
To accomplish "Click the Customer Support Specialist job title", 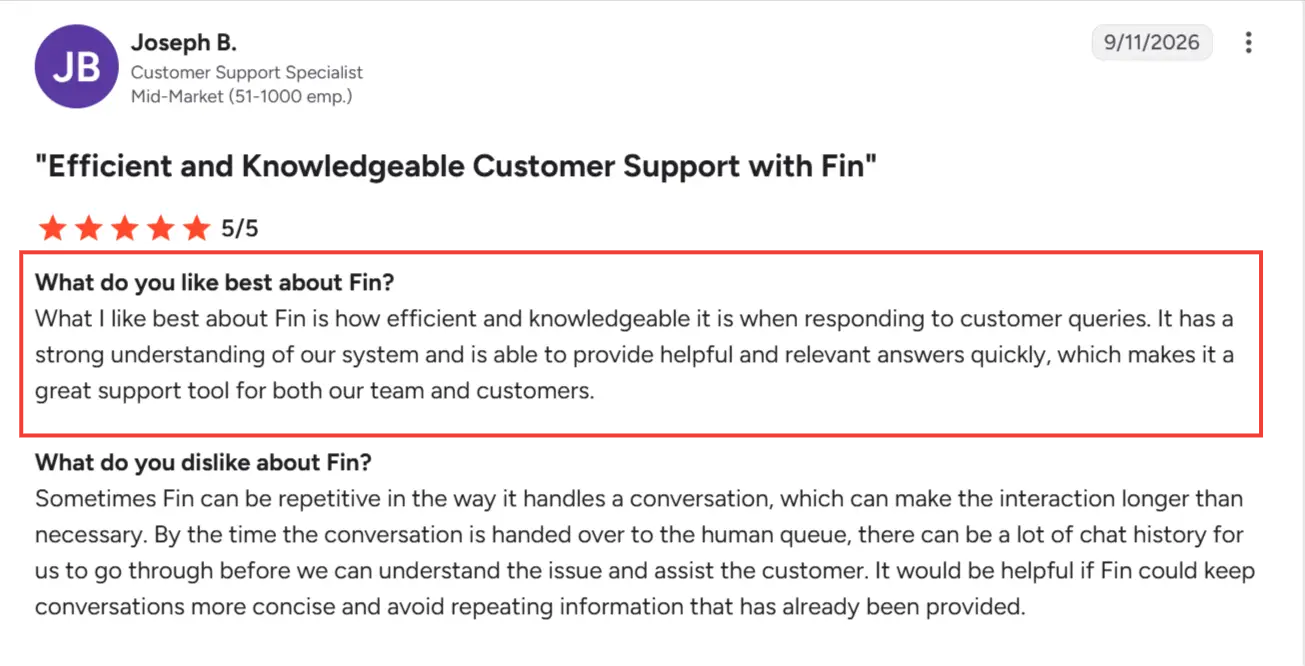I will 247,73.
